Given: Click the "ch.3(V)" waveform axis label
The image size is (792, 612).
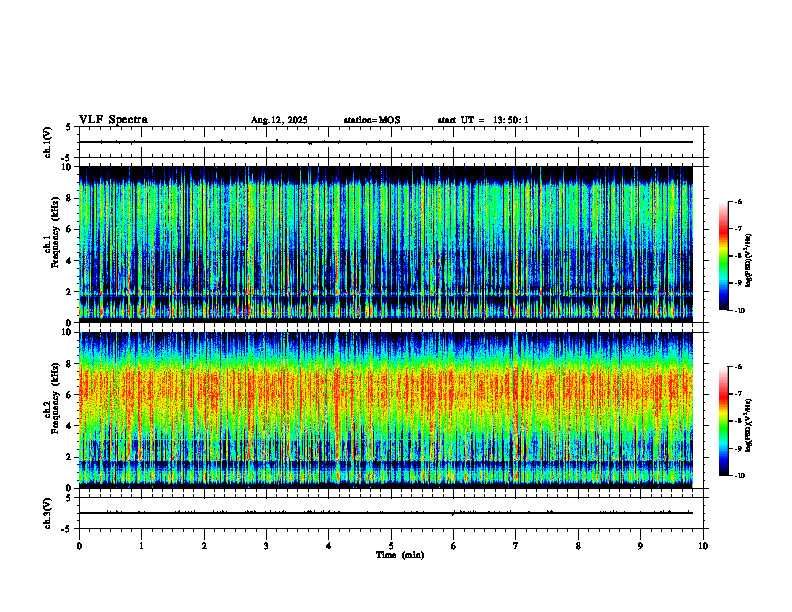Looking at the screenshot, I should tap(48, 513).
